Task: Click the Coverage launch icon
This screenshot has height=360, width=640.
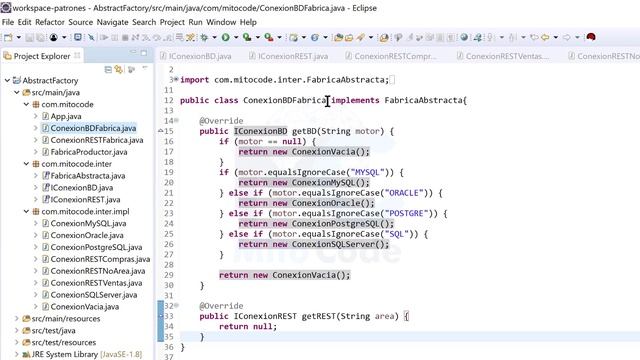Action: 247,38
